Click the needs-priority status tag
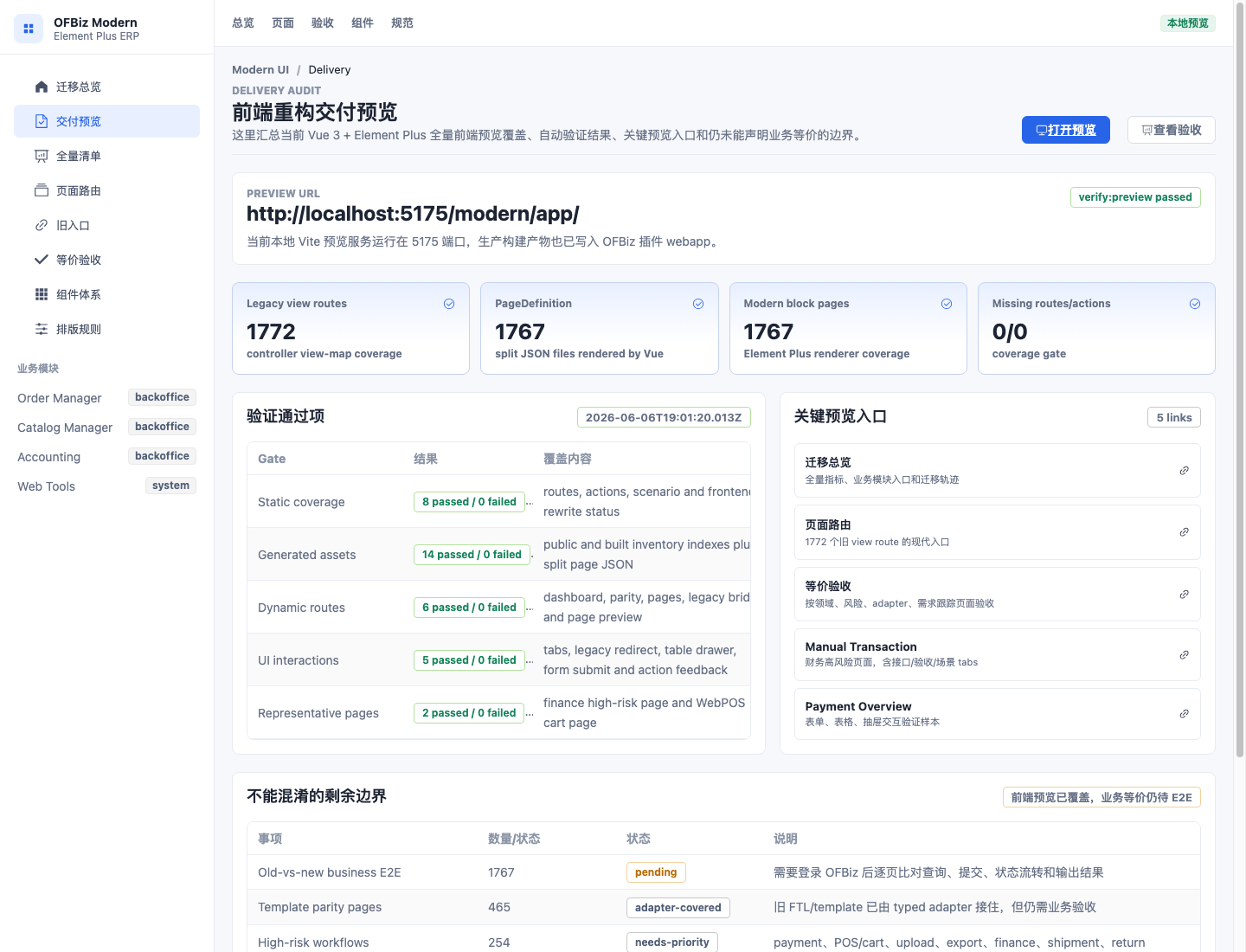1246x952 pixels. 672,942
